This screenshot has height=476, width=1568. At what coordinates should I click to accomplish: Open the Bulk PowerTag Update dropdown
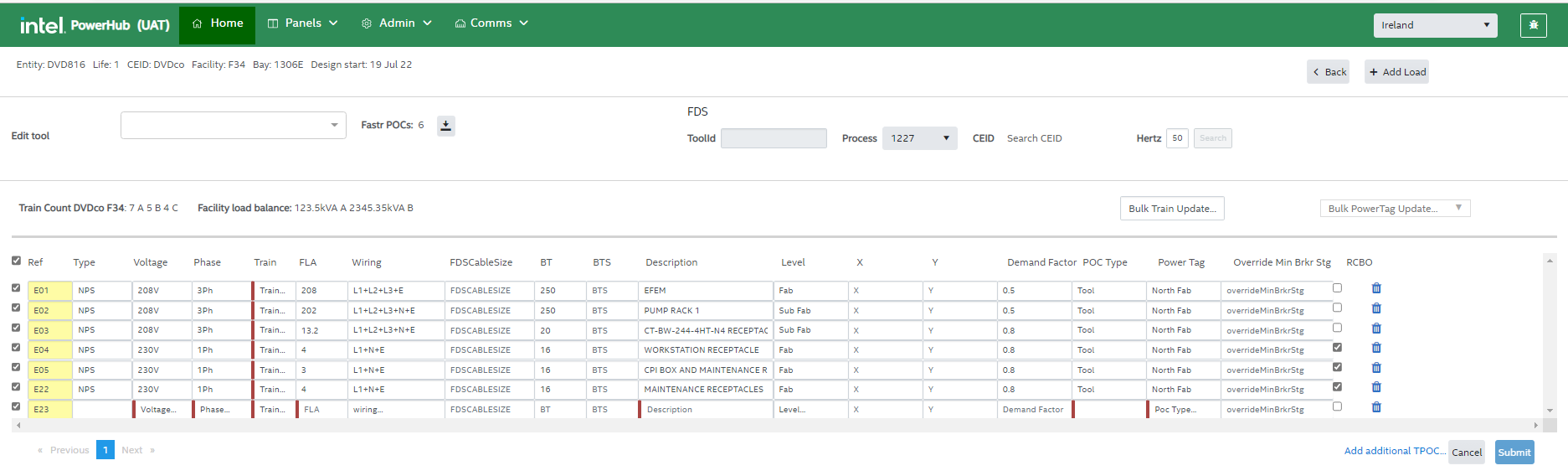coord(1394,209)
